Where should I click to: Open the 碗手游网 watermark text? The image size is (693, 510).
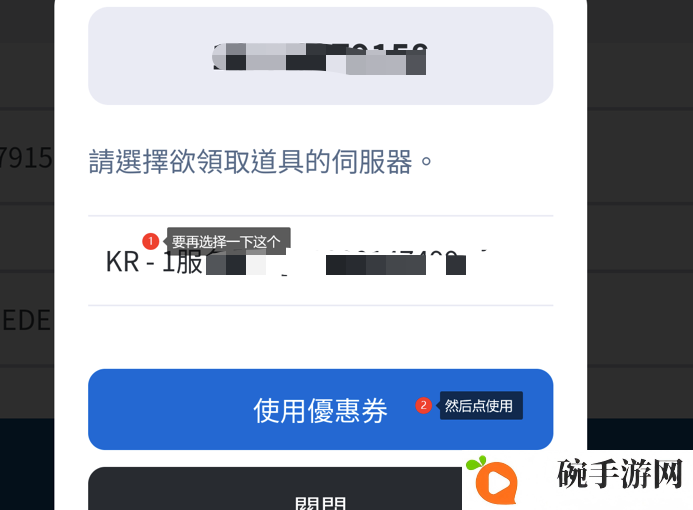click(620, 474)
